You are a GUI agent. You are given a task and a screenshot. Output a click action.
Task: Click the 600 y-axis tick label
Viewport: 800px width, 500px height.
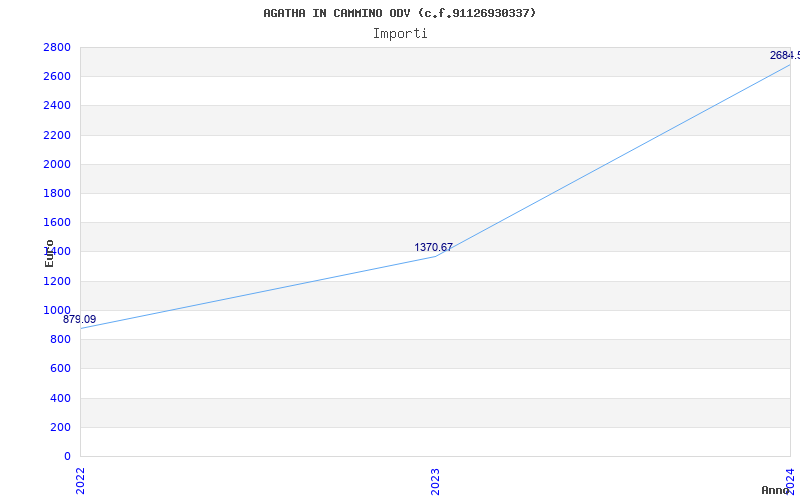[x=61, y=368]
